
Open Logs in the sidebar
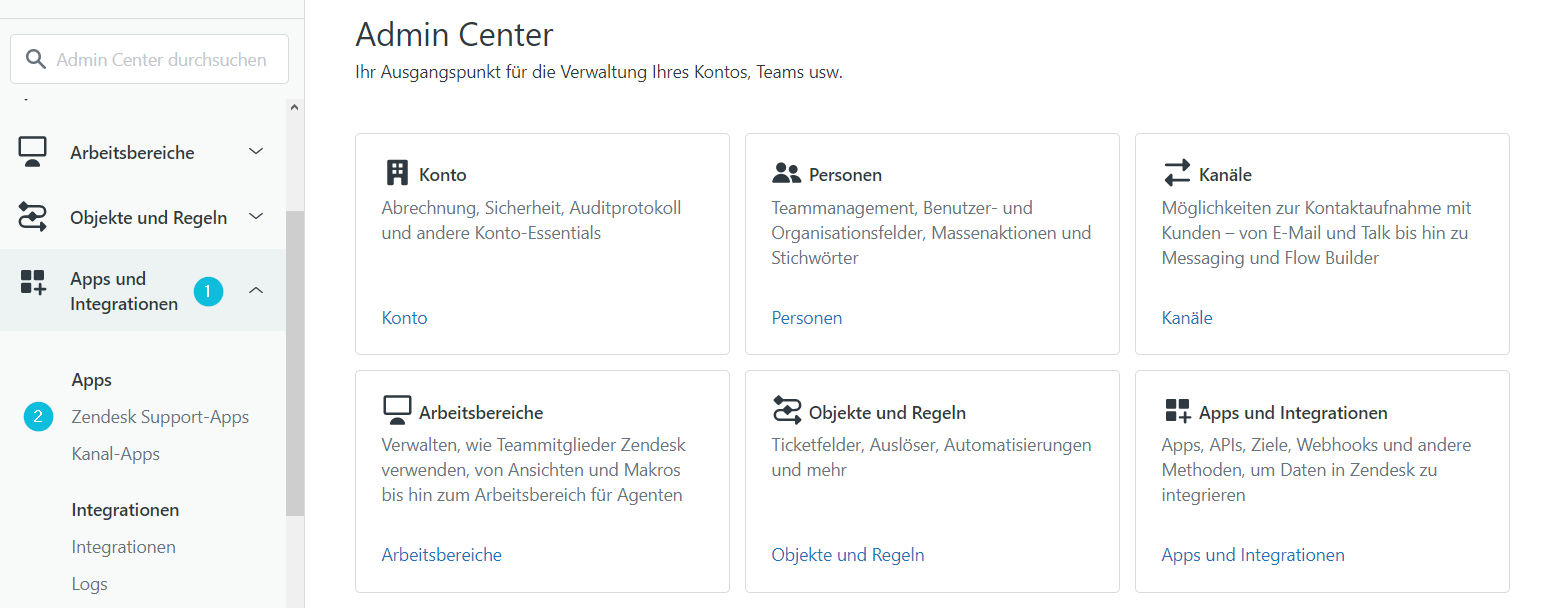[89, 584]
